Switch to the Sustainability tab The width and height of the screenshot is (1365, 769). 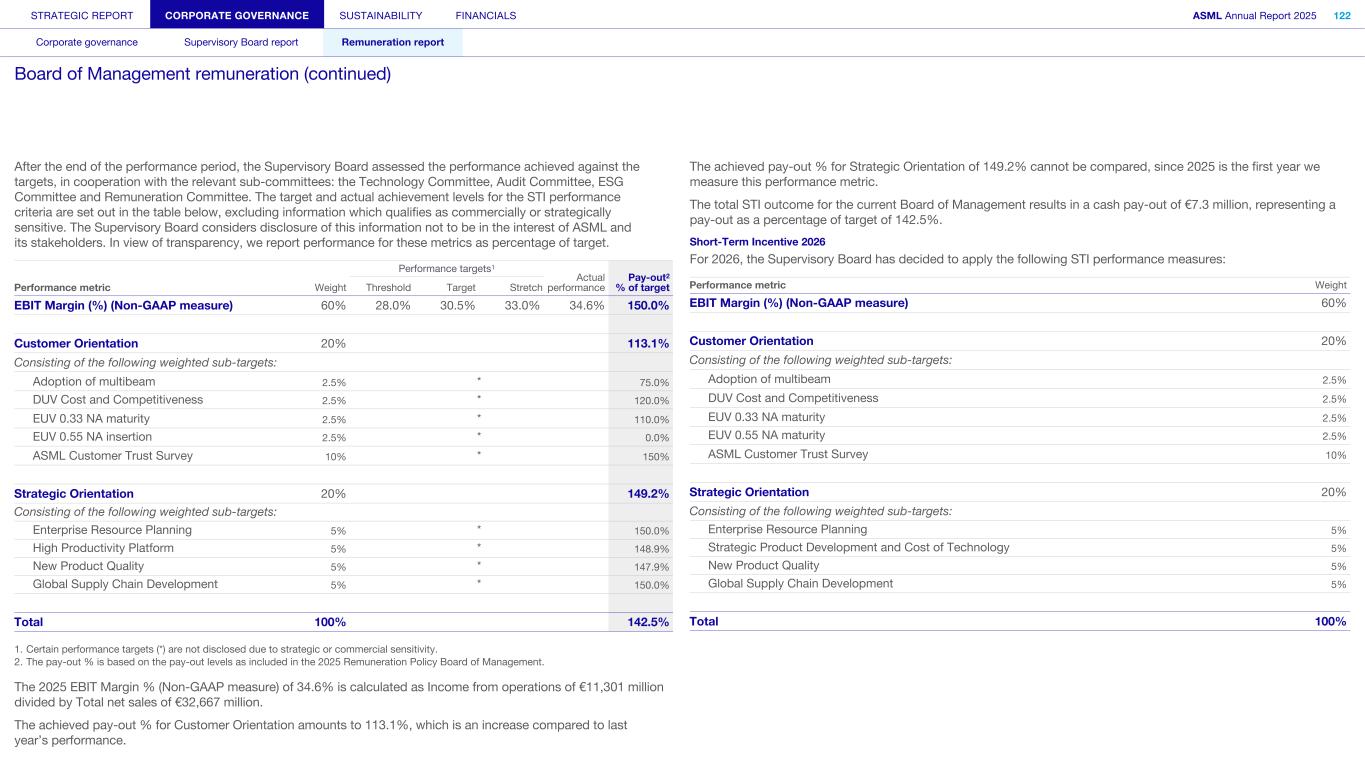[380, 15]
